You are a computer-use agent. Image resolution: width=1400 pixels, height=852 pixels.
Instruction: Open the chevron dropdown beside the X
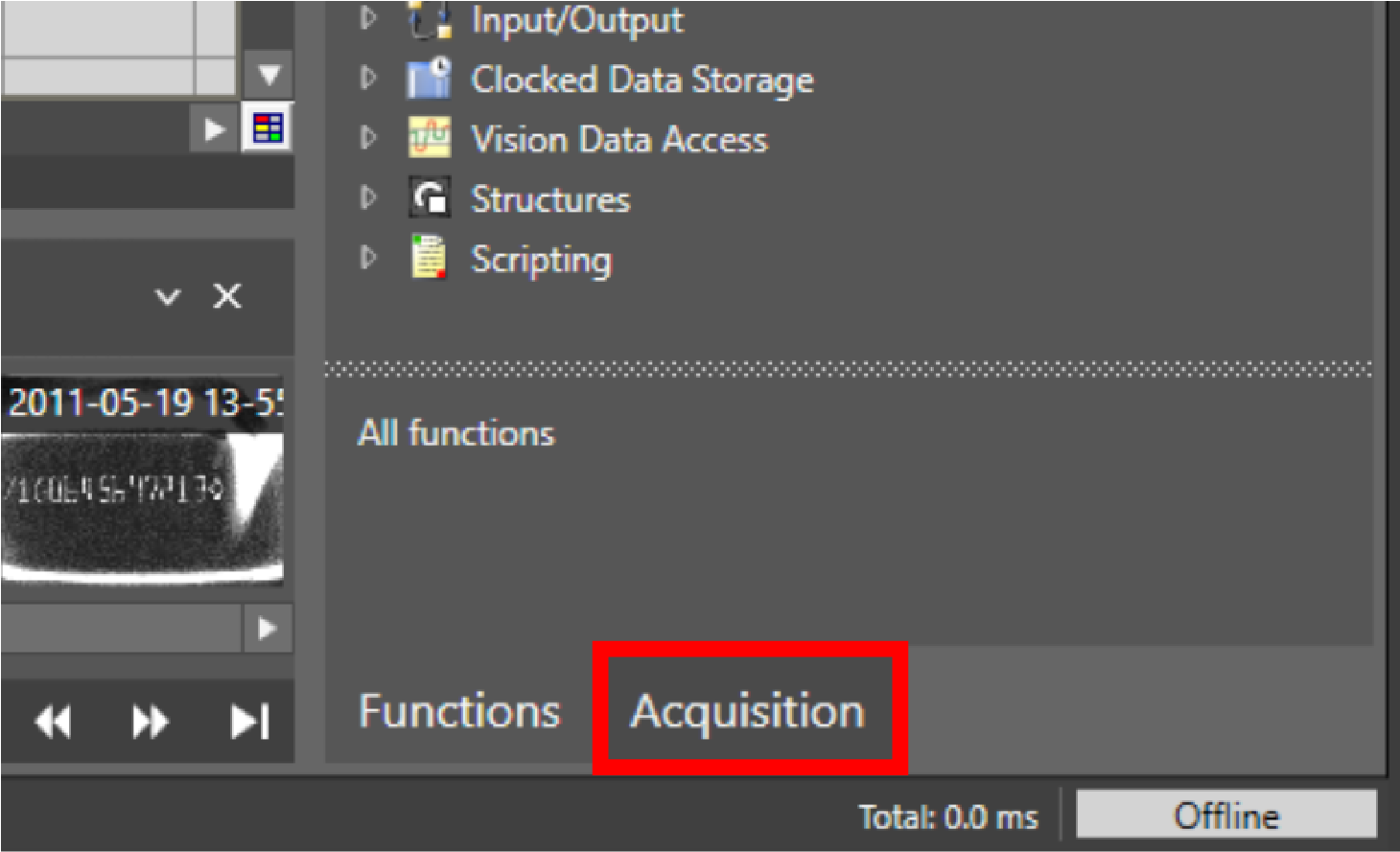click(x=168, y=296)
